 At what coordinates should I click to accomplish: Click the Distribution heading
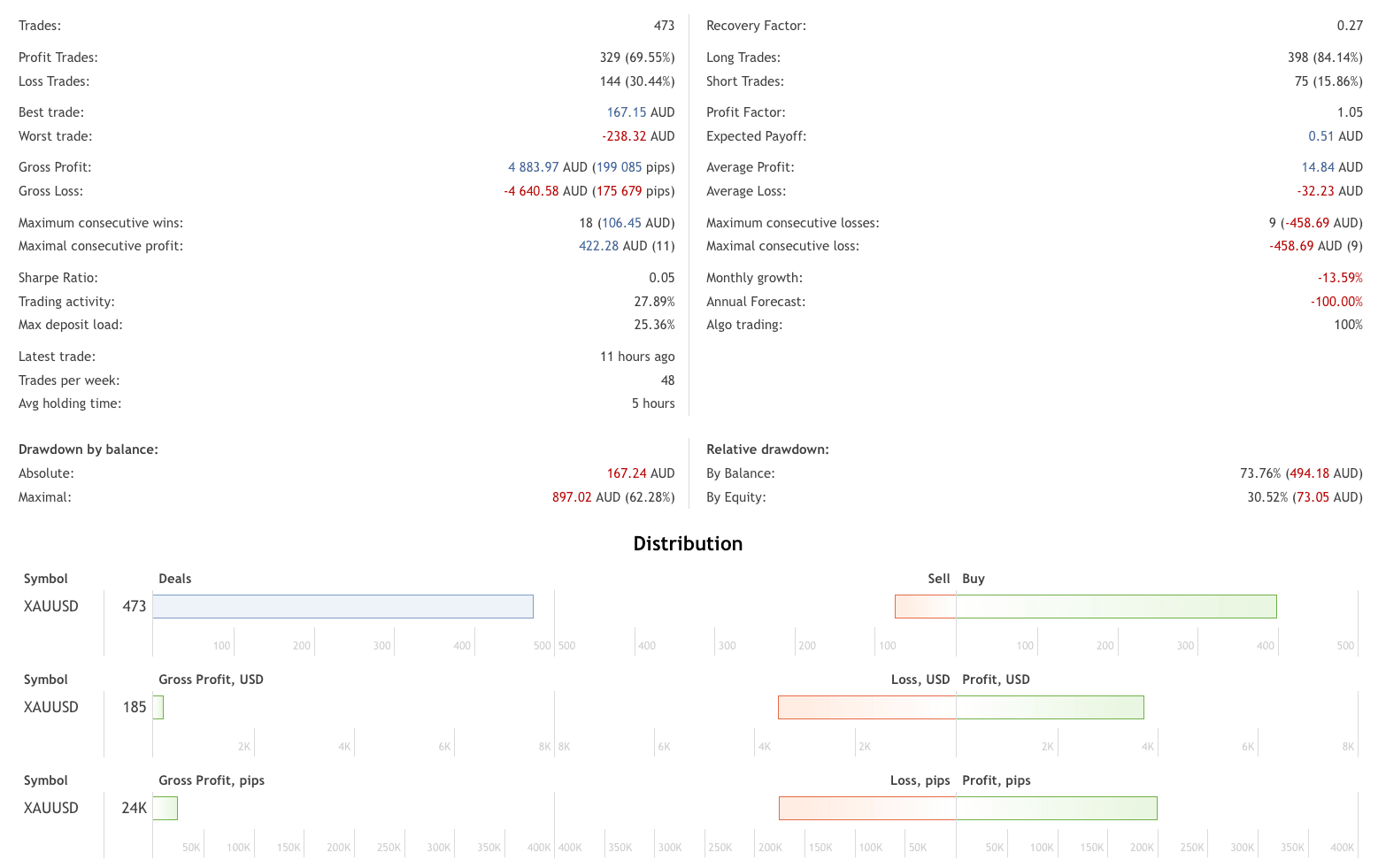click(x=688, y=543)
